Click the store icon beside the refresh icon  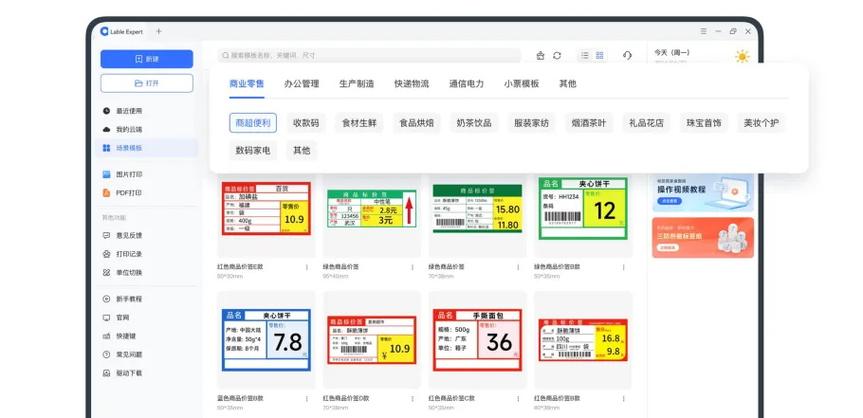coord(540,56)
